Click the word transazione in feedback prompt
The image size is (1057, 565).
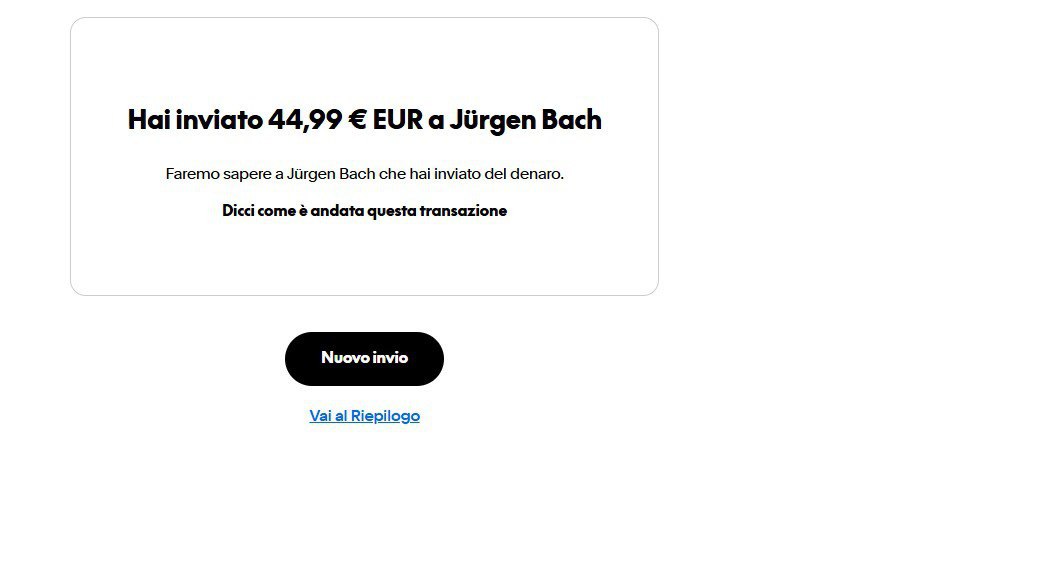click(x=463, y=211)
